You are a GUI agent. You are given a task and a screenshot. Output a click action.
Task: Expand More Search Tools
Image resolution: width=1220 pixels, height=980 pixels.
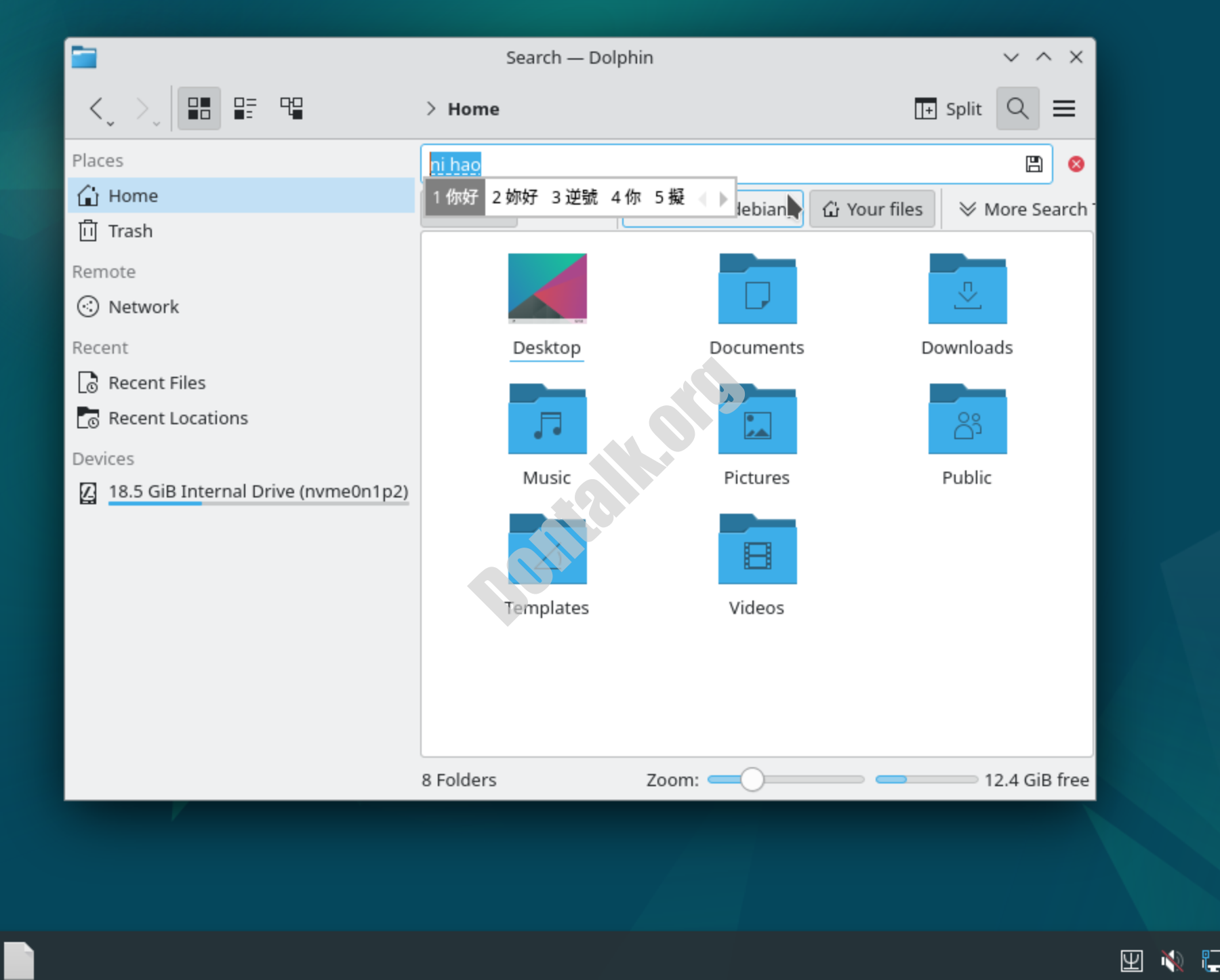[1022, 209]
